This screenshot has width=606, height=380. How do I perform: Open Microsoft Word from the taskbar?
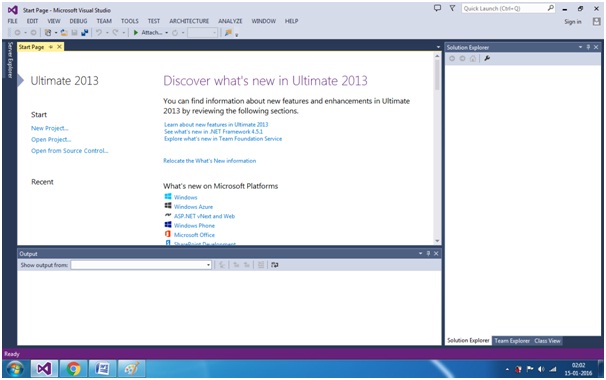coord(102,369)
